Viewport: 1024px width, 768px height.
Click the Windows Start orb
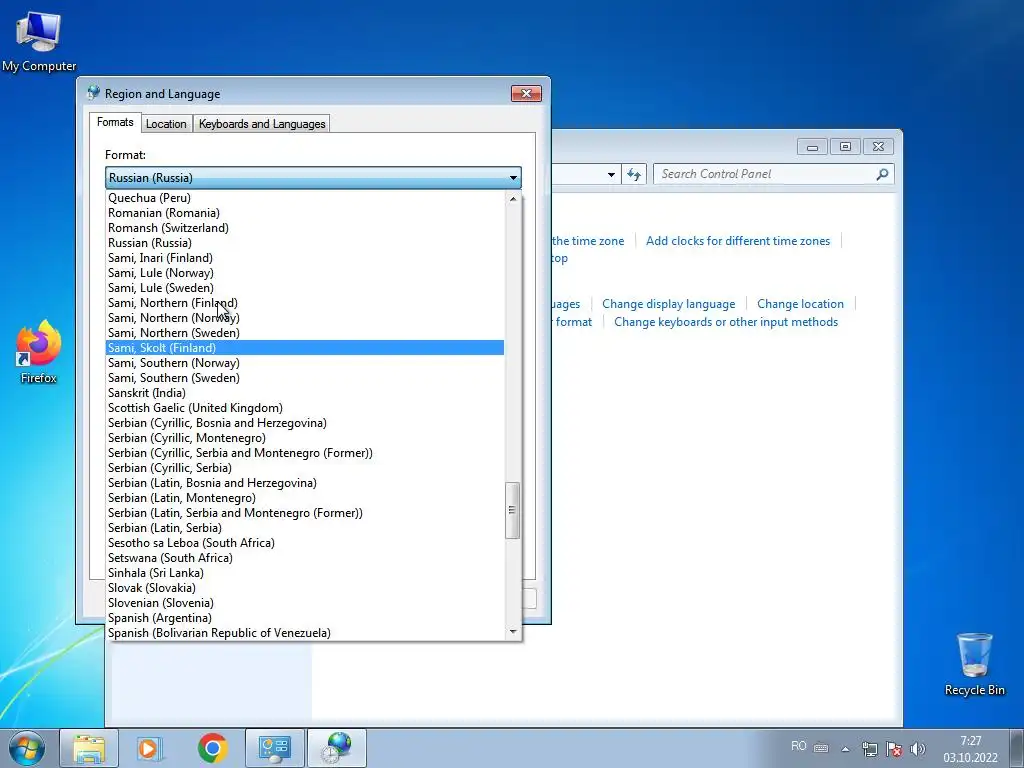pos(27,748)
